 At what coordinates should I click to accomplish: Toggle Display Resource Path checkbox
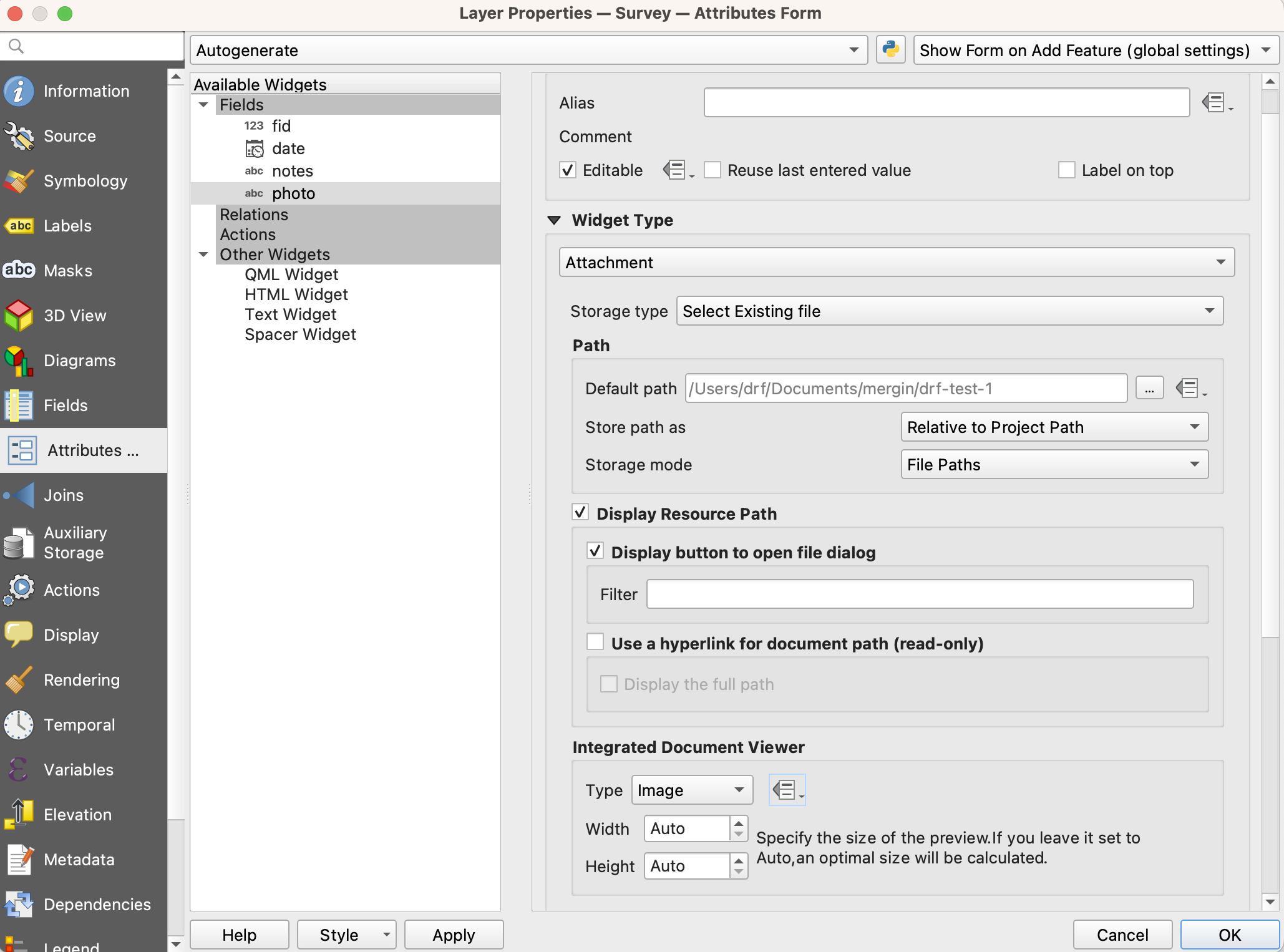[580, 513]
